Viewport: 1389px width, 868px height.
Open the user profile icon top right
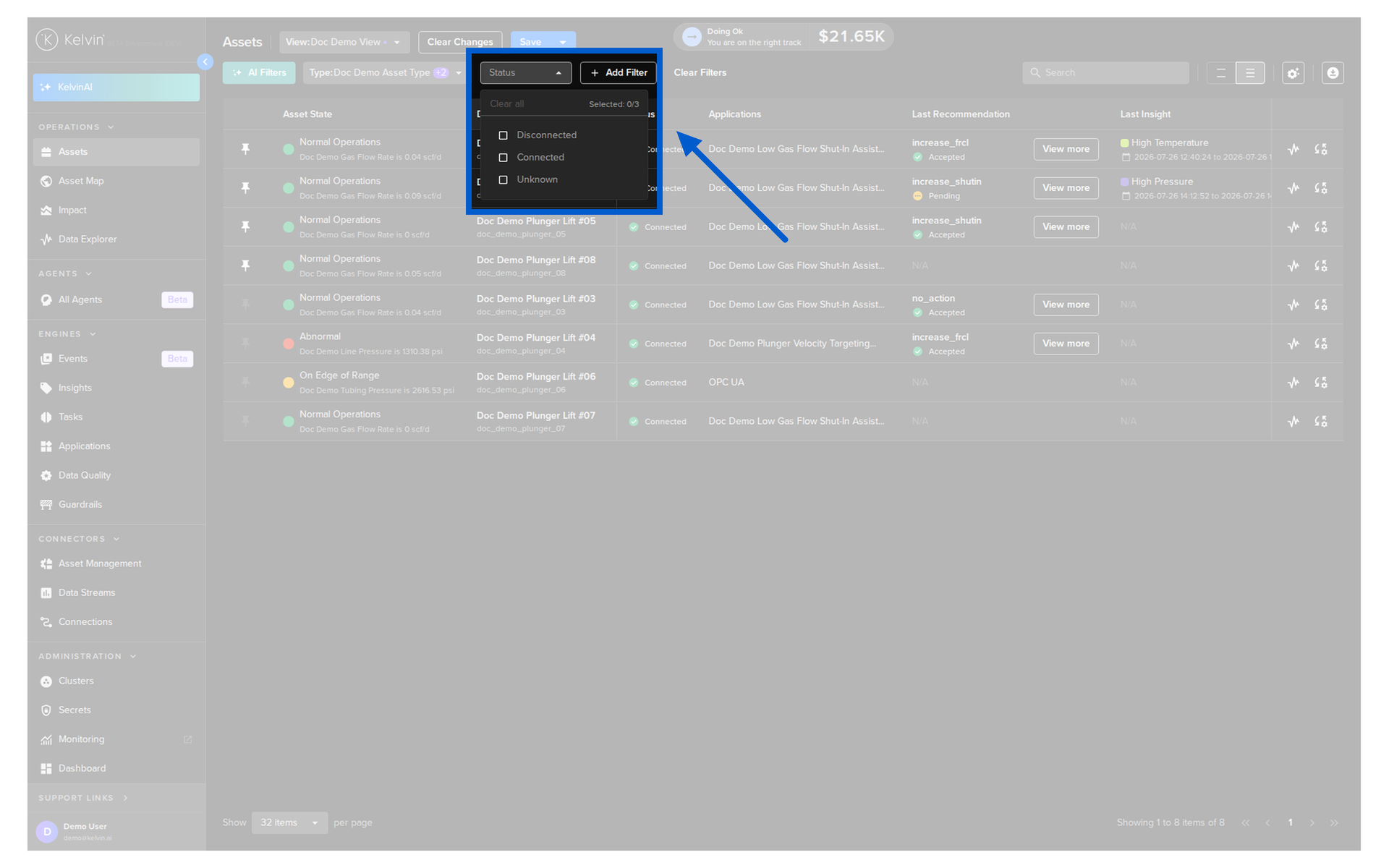pyautogui.click(x=1333, y=73)
